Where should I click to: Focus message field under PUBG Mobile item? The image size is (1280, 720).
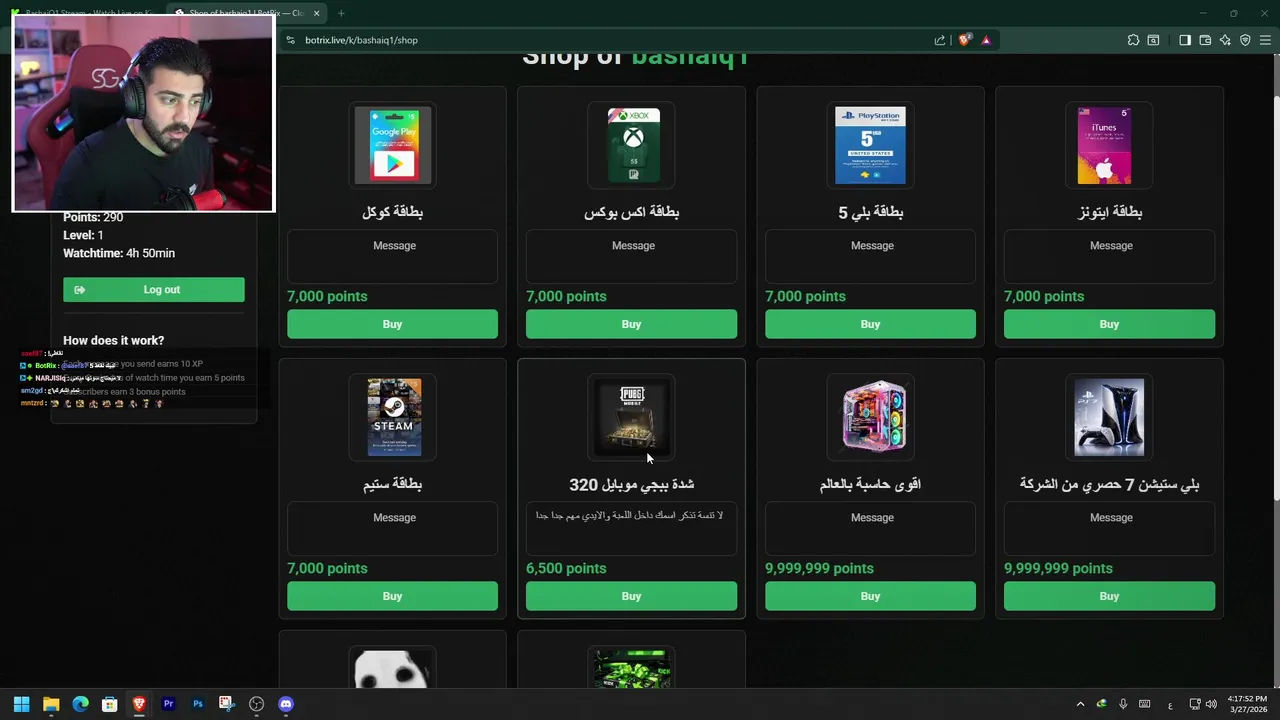631,528
